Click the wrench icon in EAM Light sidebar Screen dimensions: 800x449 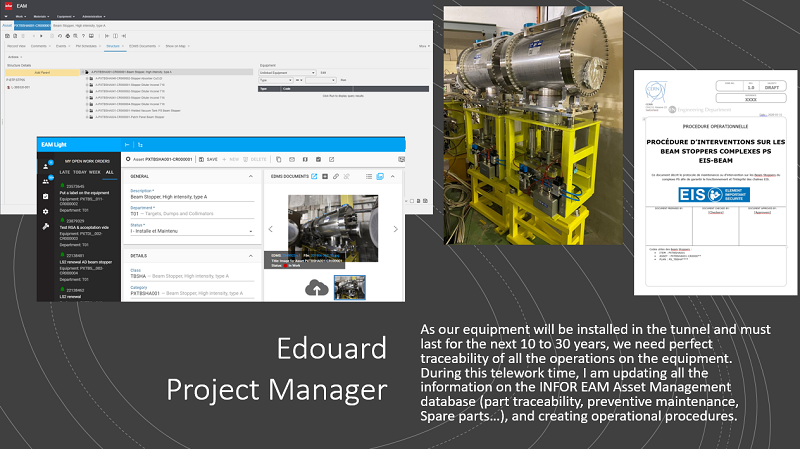pos(45,227)
